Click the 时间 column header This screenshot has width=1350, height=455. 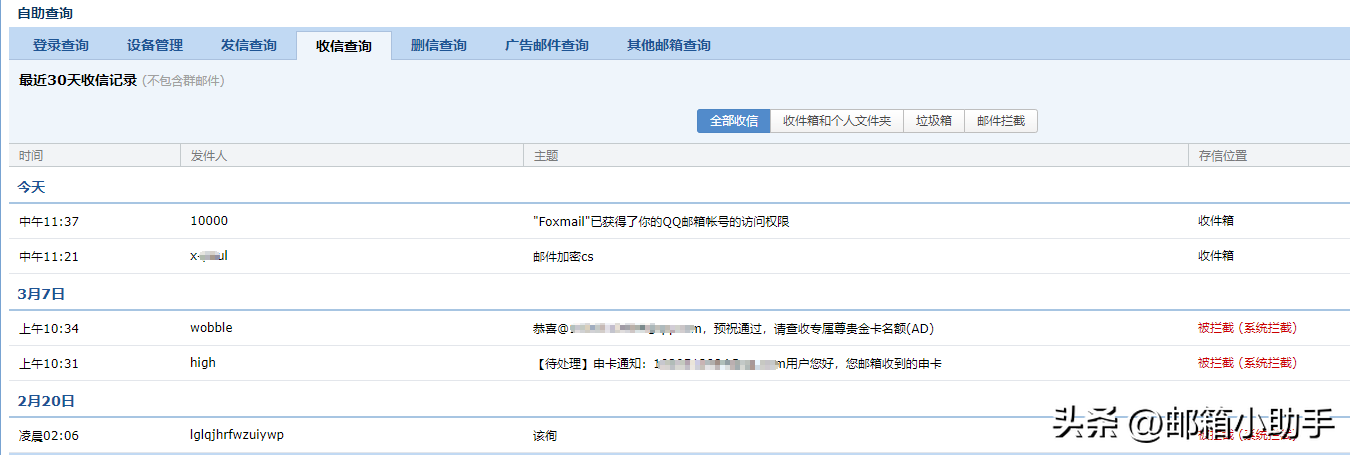coord(31,156)
